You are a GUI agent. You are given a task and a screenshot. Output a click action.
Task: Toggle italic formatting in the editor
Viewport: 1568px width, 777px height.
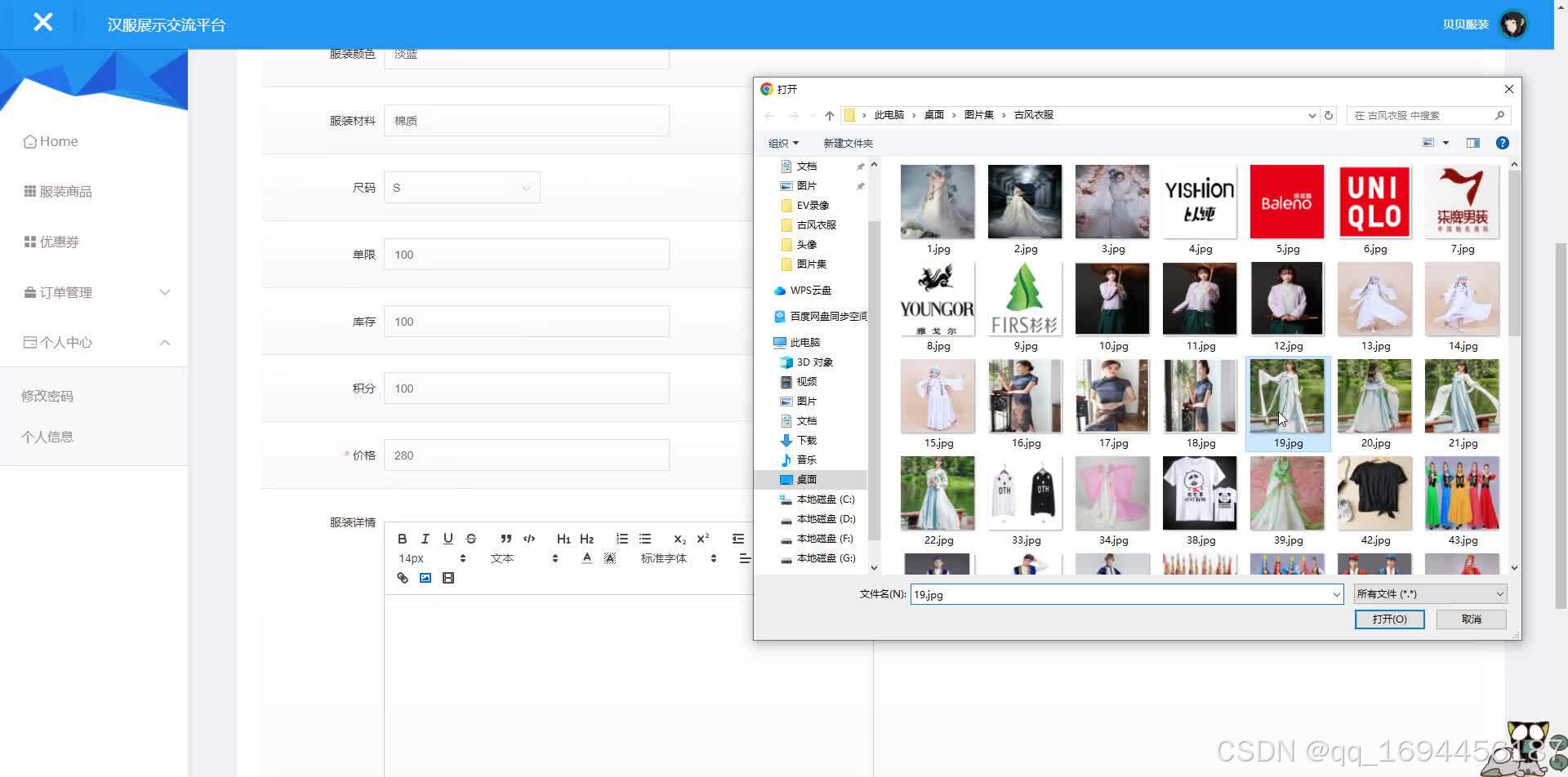click(x=425, y=539)
